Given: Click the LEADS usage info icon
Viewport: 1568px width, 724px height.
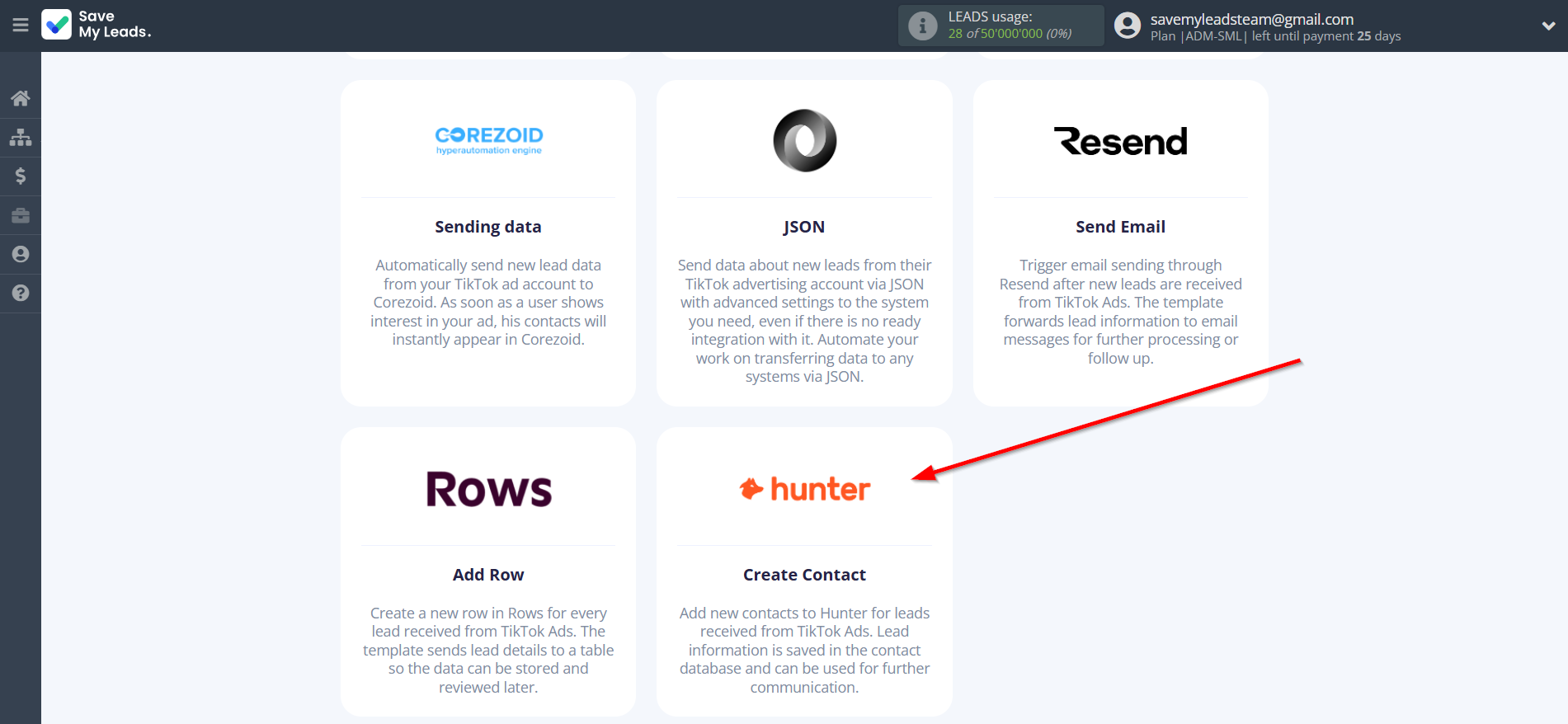Looking at the screenshot, I should click(x=922, y=26).
